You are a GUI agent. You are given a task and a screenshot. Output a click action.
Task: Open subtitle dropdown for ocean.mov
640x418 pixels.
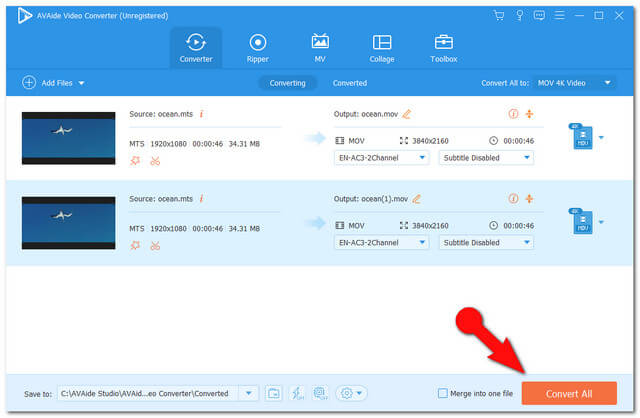pyautogui.click(x=486, y=158)
